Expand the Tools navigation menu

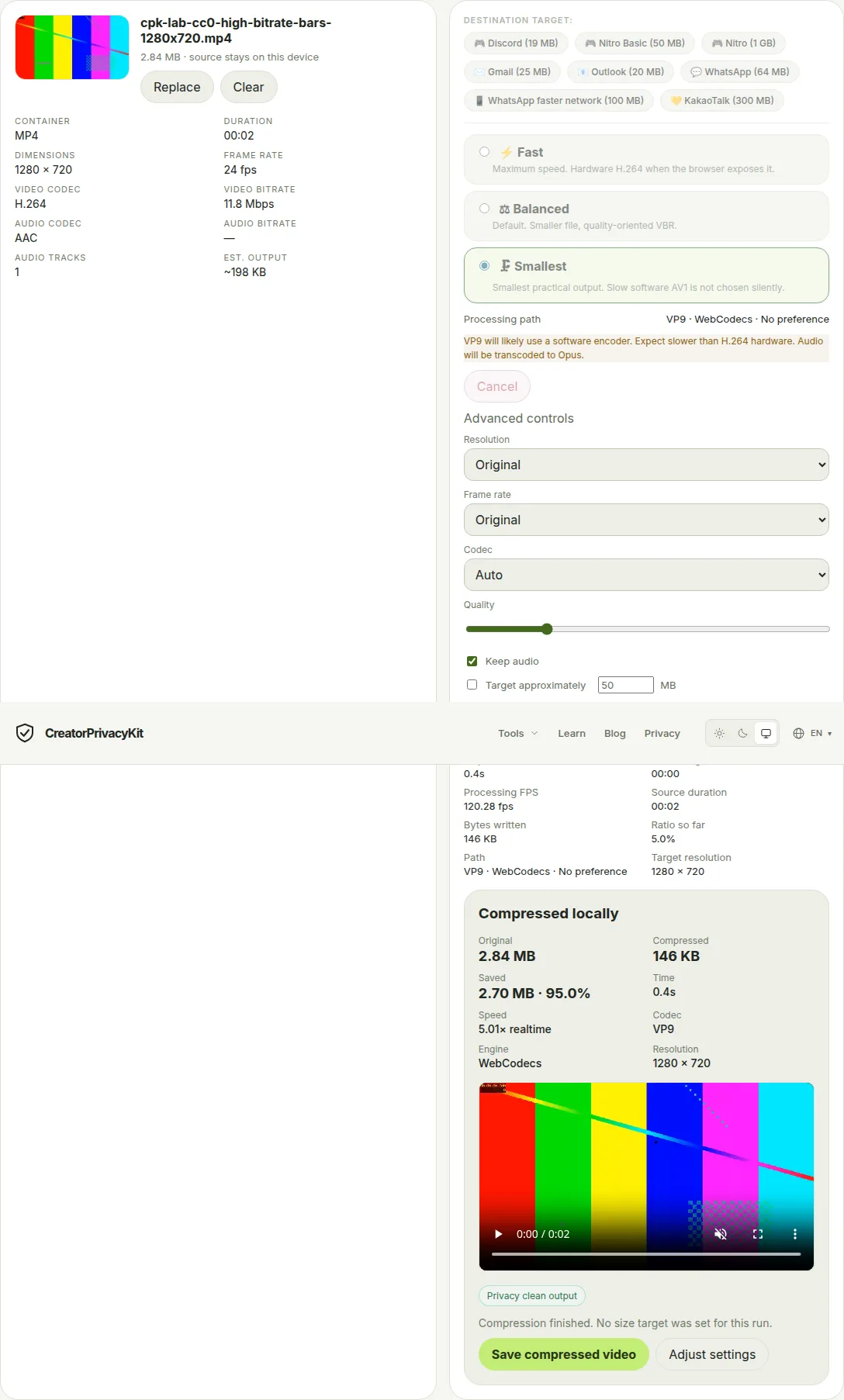coord(517,733)
